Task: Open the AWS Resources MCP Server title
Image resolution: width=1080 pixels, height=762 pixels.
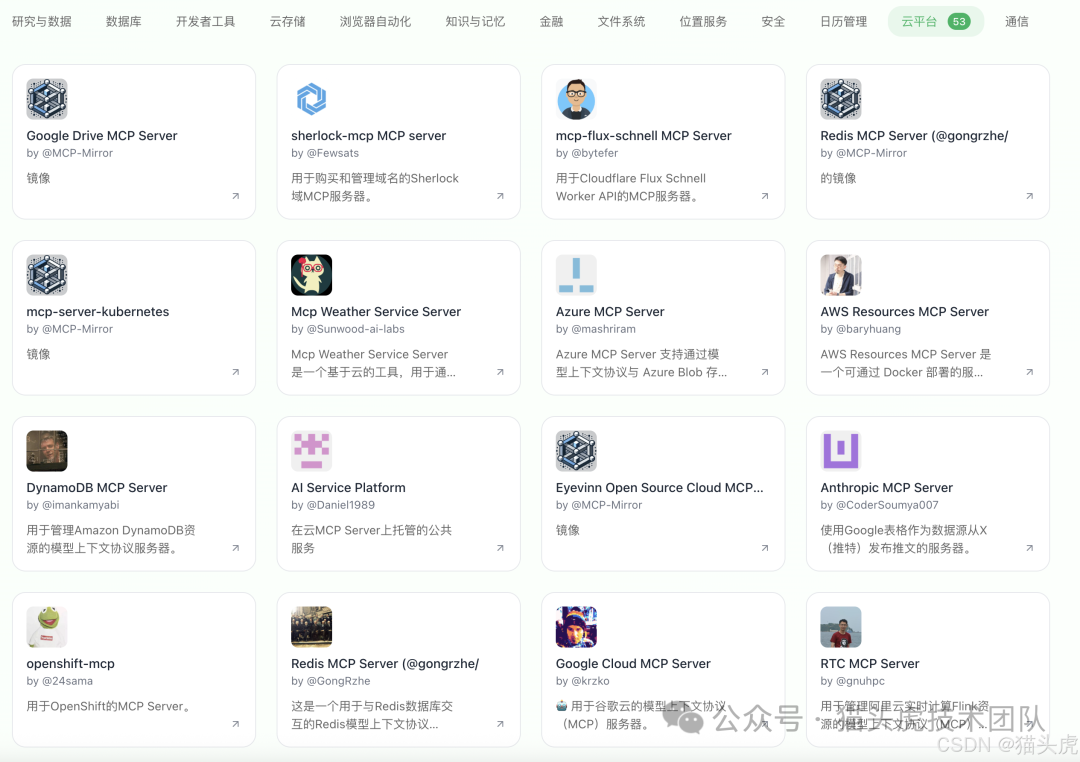Action: (x=904, y=311)
